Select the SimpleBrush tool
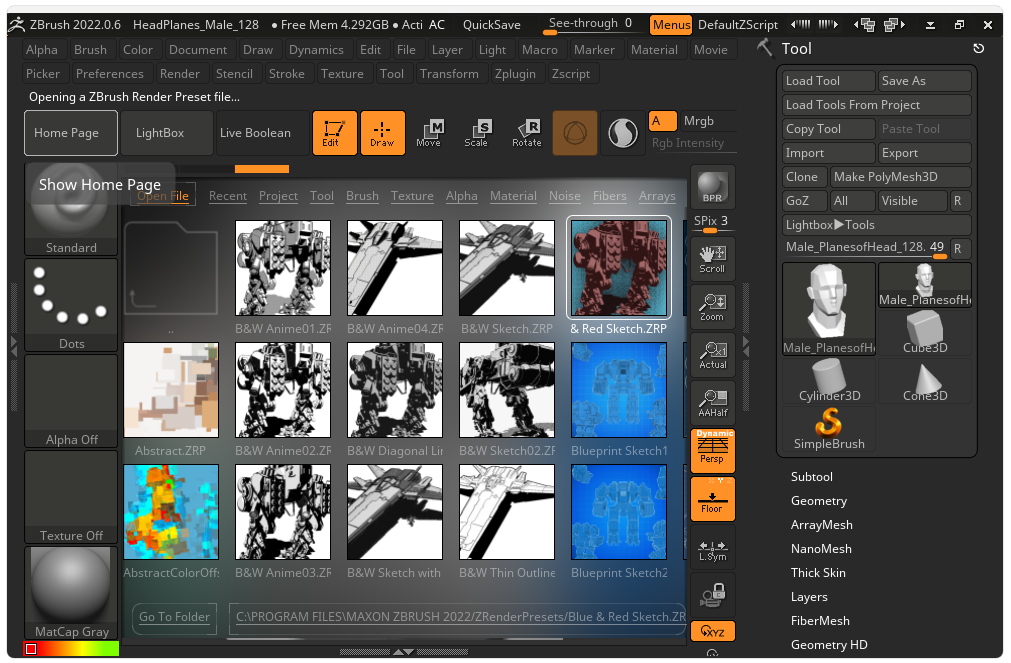 [x=829, y=429]
